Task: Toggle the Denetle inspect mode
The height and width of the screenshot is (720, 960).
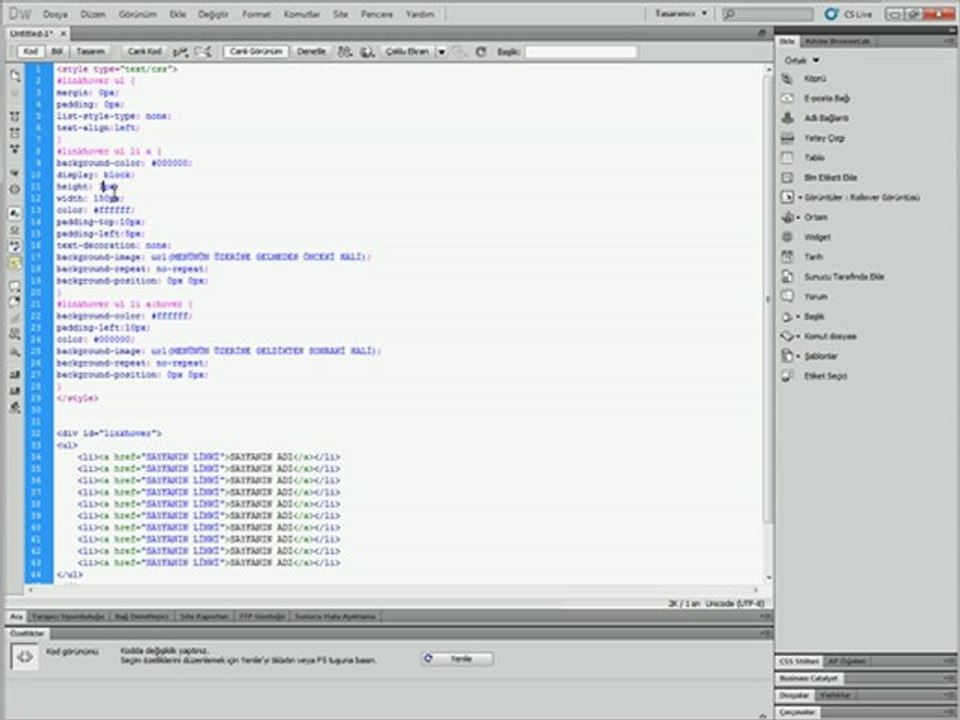Action: pos(311,51)
